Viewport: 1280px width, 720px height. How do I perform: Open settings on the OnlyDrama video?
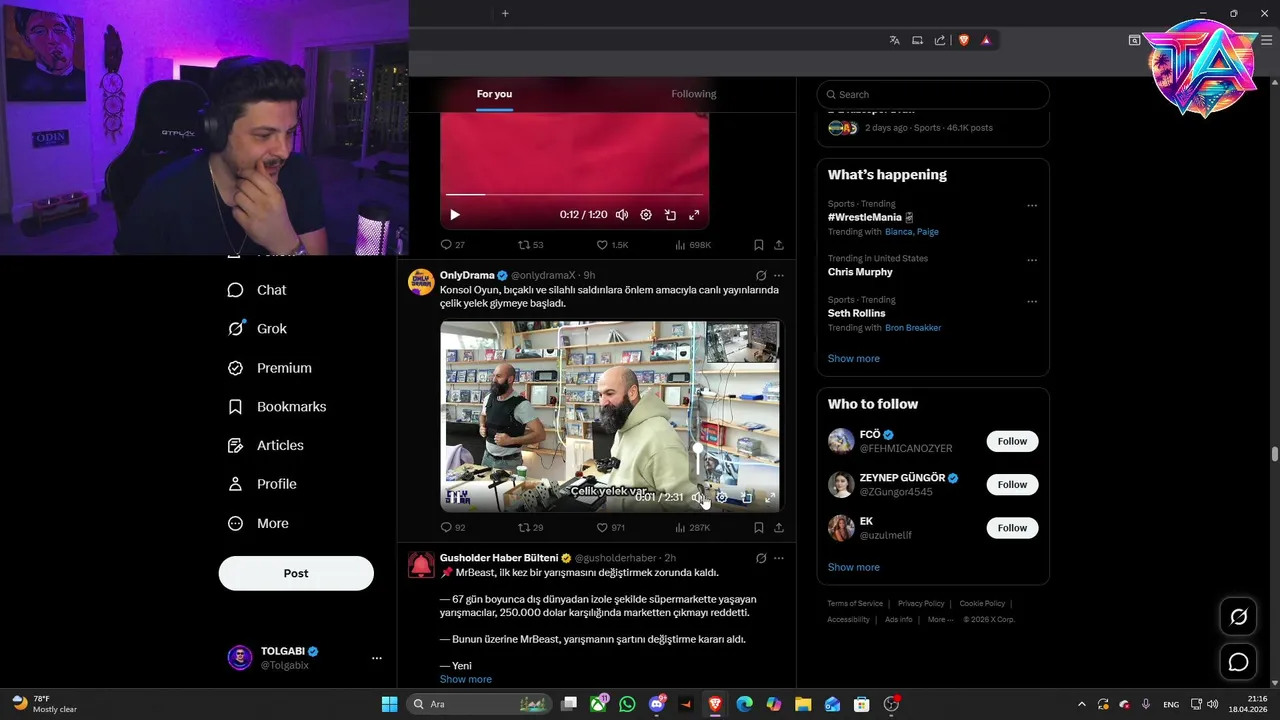(x=722, y=497)
